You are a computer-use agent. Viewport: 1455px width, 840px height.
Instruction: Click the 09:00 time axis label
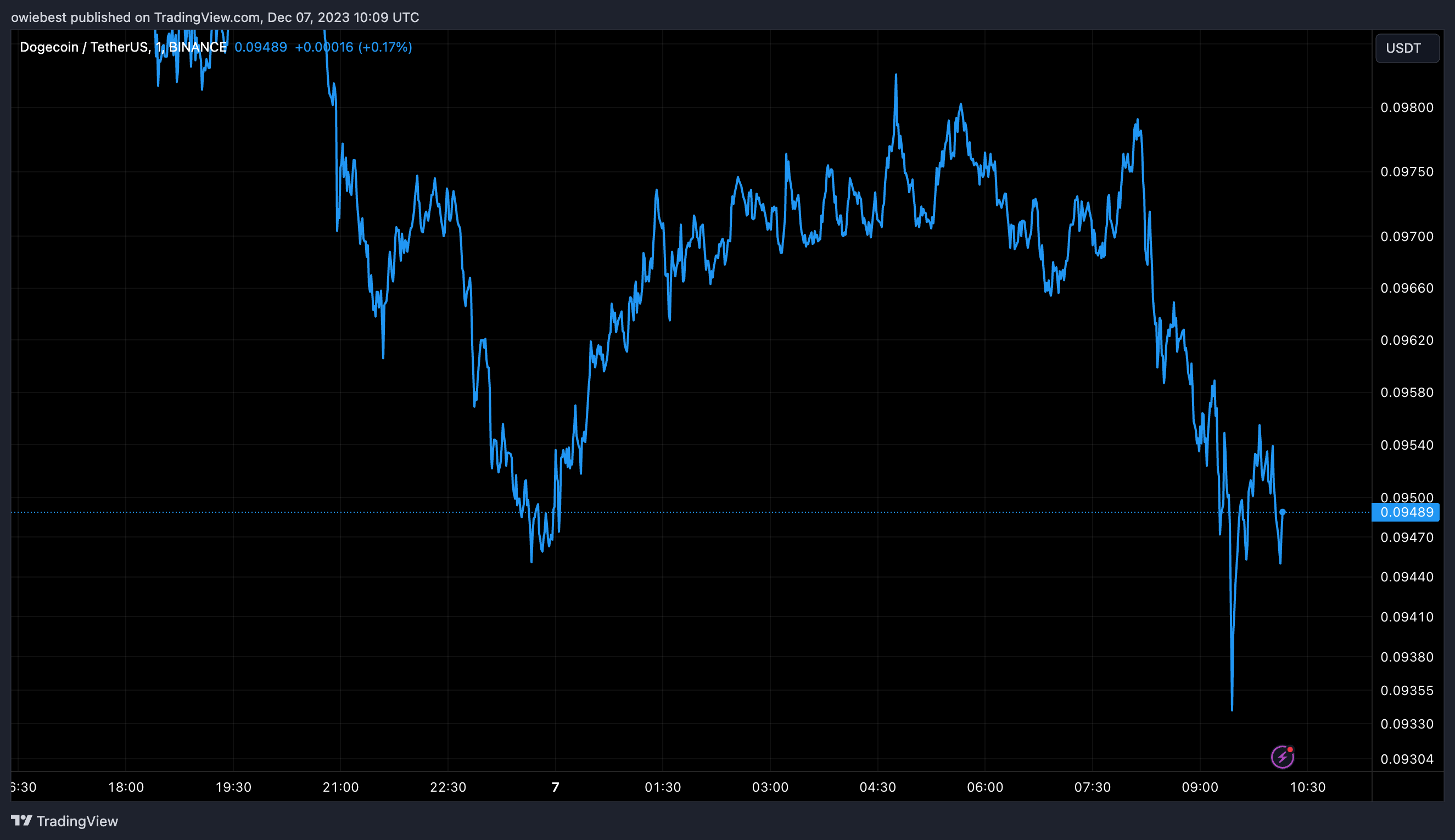1200,787
